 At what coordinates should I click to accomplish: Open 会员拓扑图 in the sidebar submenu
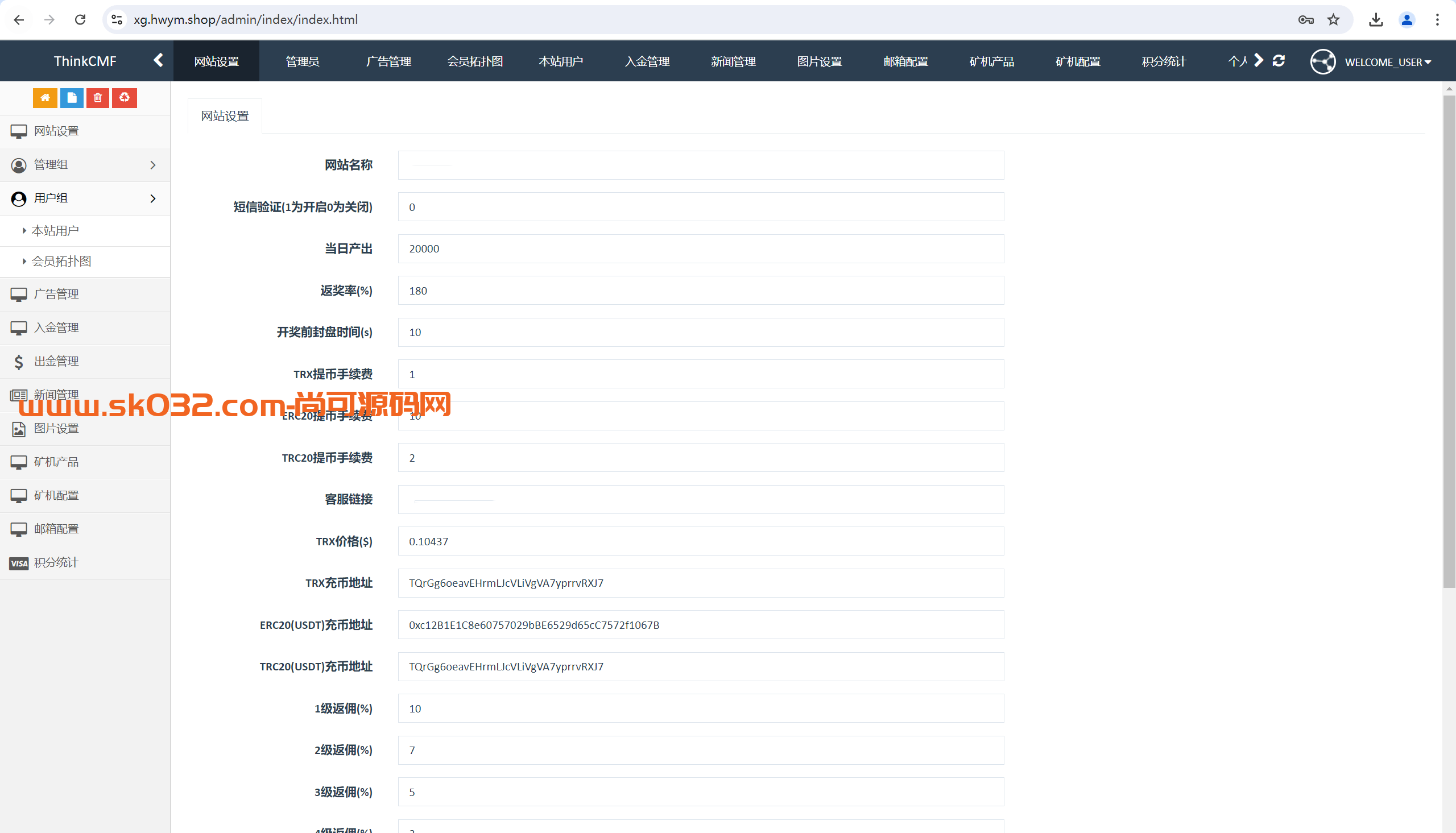pos(85,262)
